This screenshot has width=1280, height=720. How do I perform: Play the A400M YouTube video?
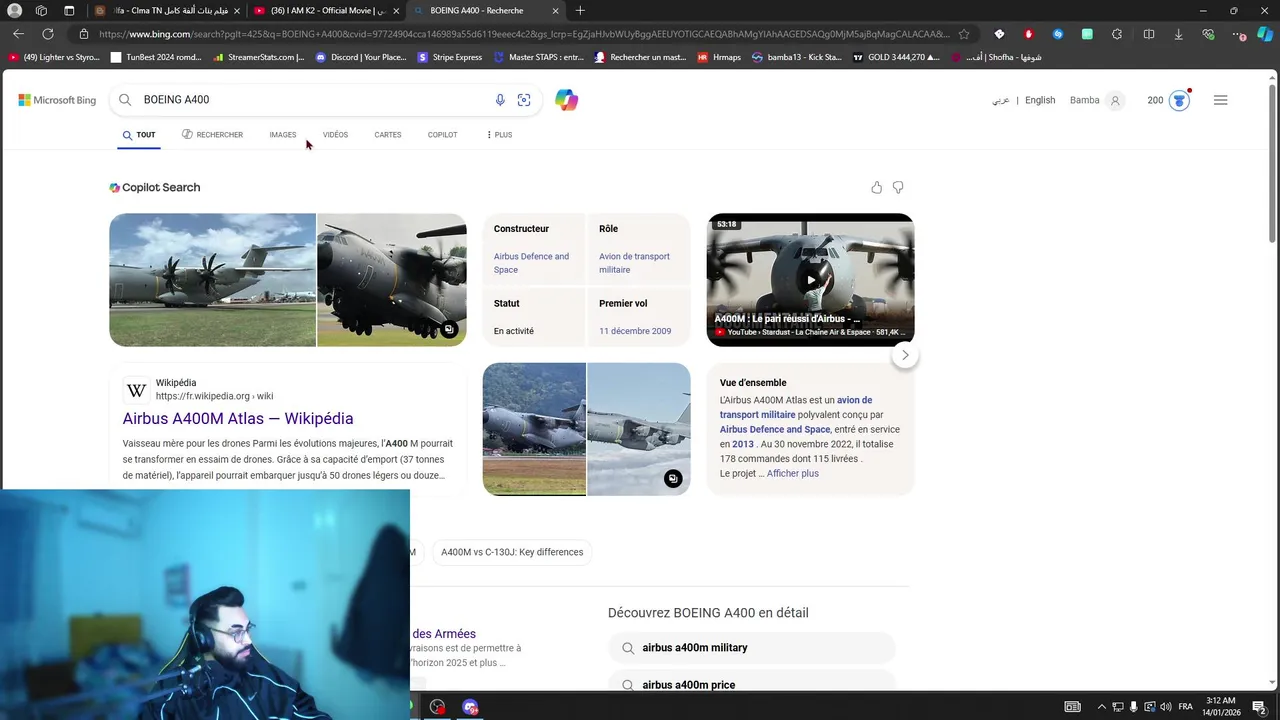[x=811, y=280]
